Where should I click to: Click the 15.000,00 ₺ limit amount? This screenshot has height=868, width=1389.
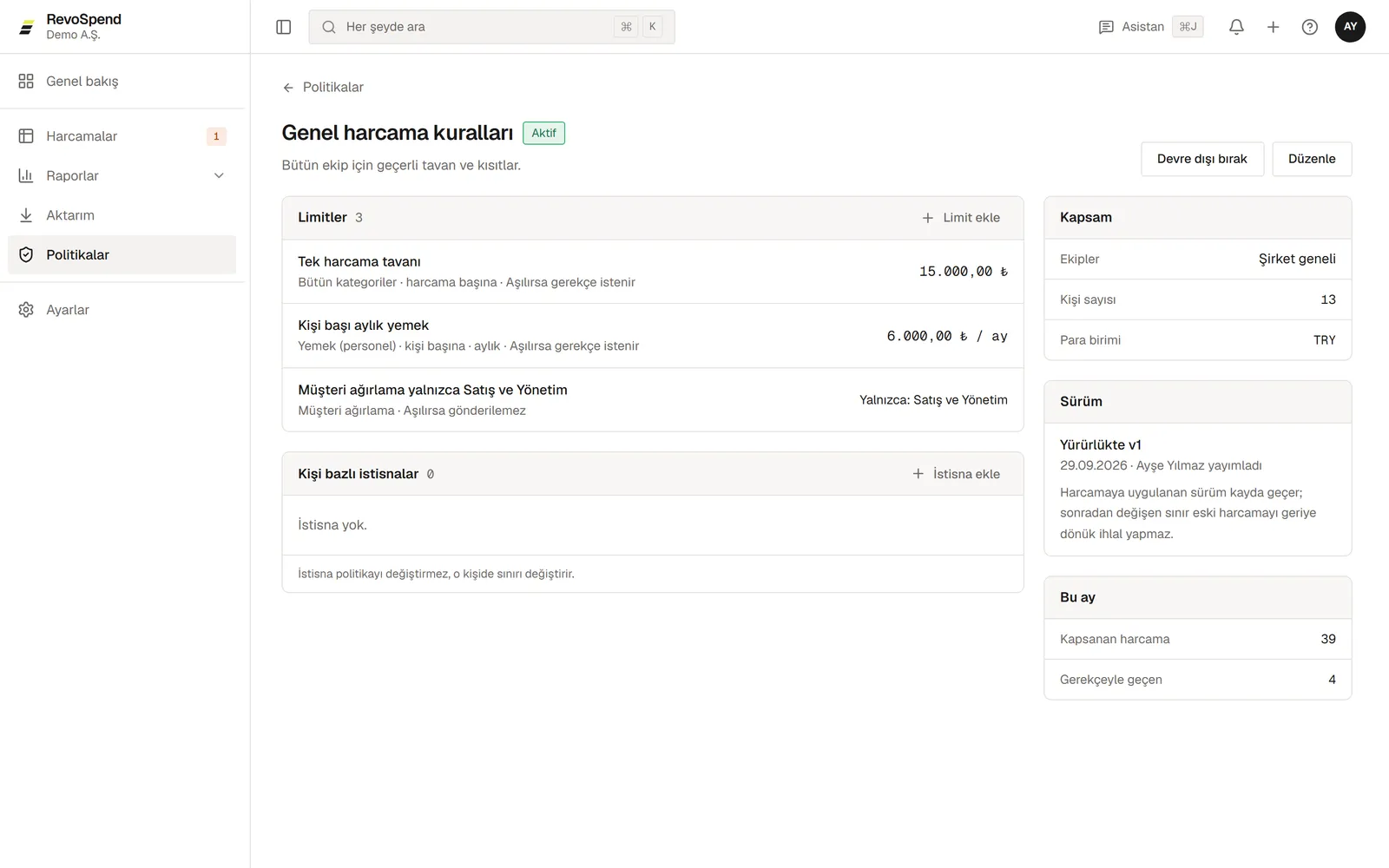click(x=964, y=272)
